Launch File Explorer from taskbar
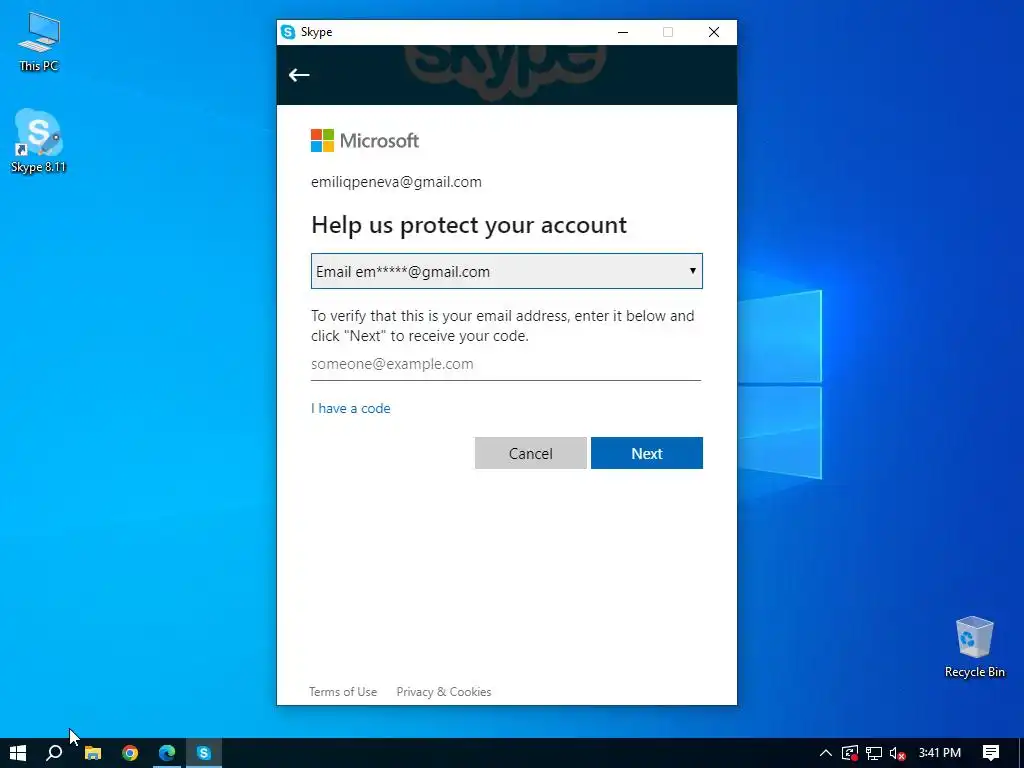The image size is (1024, 768). tap(93, 753)
